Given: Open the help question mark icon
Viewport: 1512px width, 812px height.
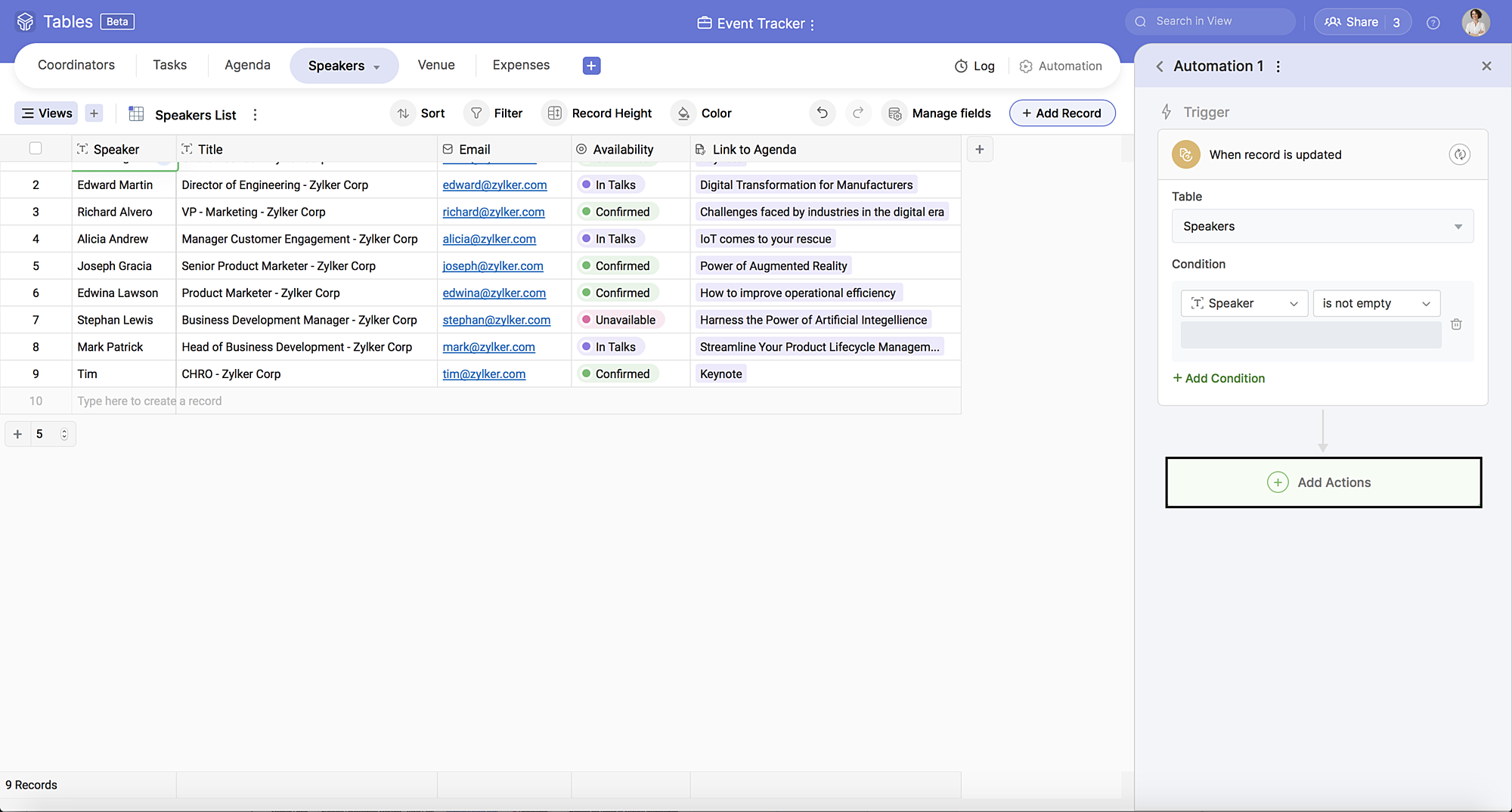Looking at the screenshot, I should click(1433, 23).
